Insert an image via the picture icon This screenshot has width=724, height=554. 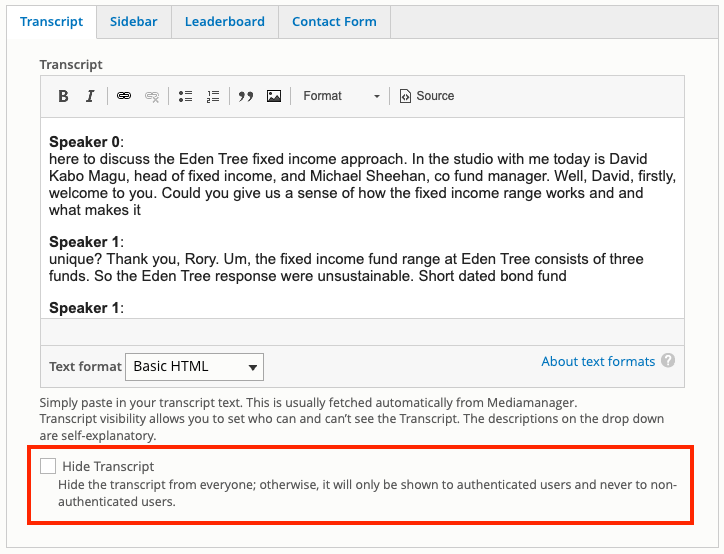(274, 96)
